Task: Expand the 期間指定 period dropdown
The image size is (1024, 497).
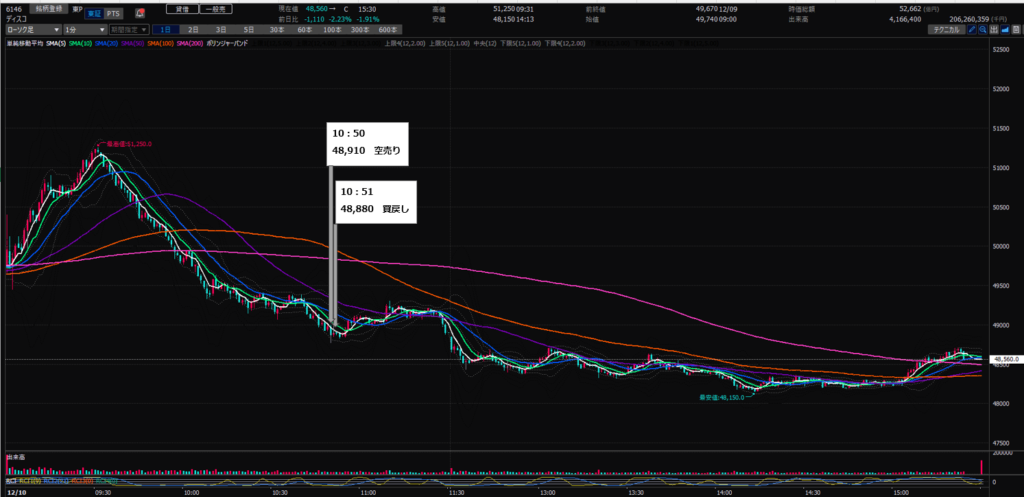Action: (x=129, y=30)
